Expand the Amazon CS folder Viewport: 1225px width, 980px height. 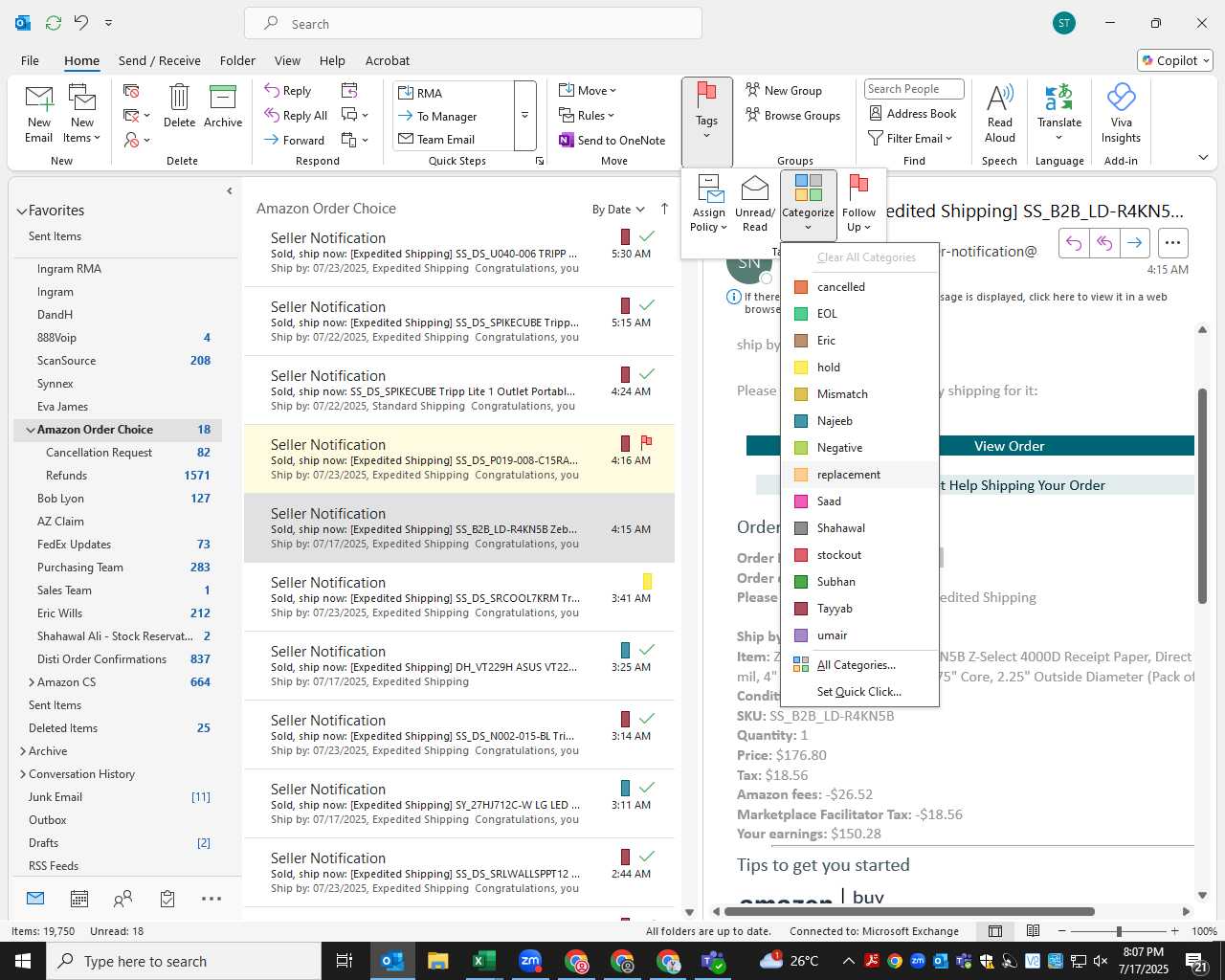32,682
